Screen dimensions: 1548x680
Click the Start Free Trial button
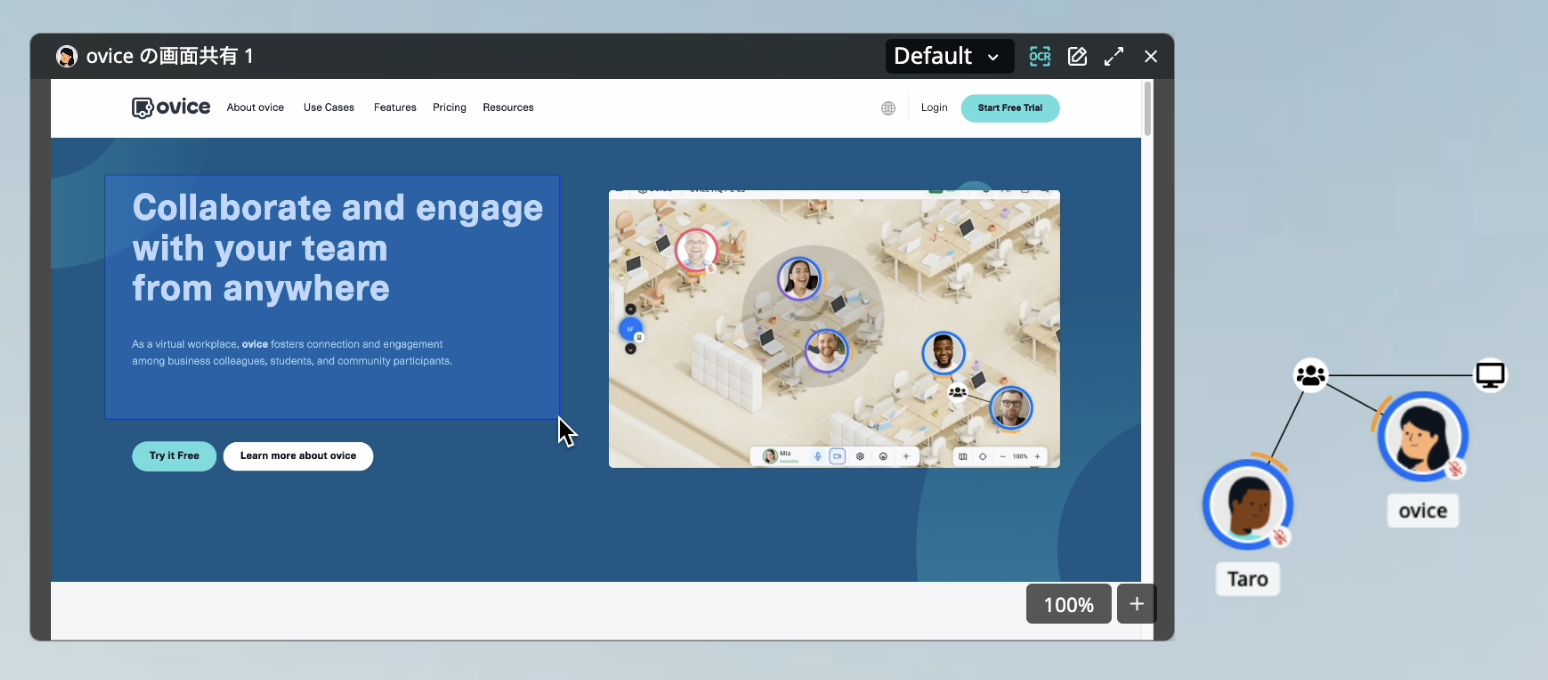click(x=1010, y=108)
